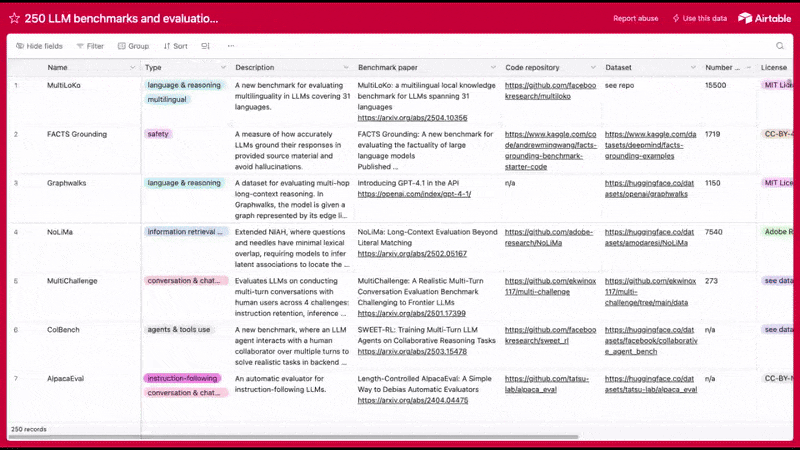The image size is (800, 450).
Task: Open the Filter menu
Action: coord(90,46)
